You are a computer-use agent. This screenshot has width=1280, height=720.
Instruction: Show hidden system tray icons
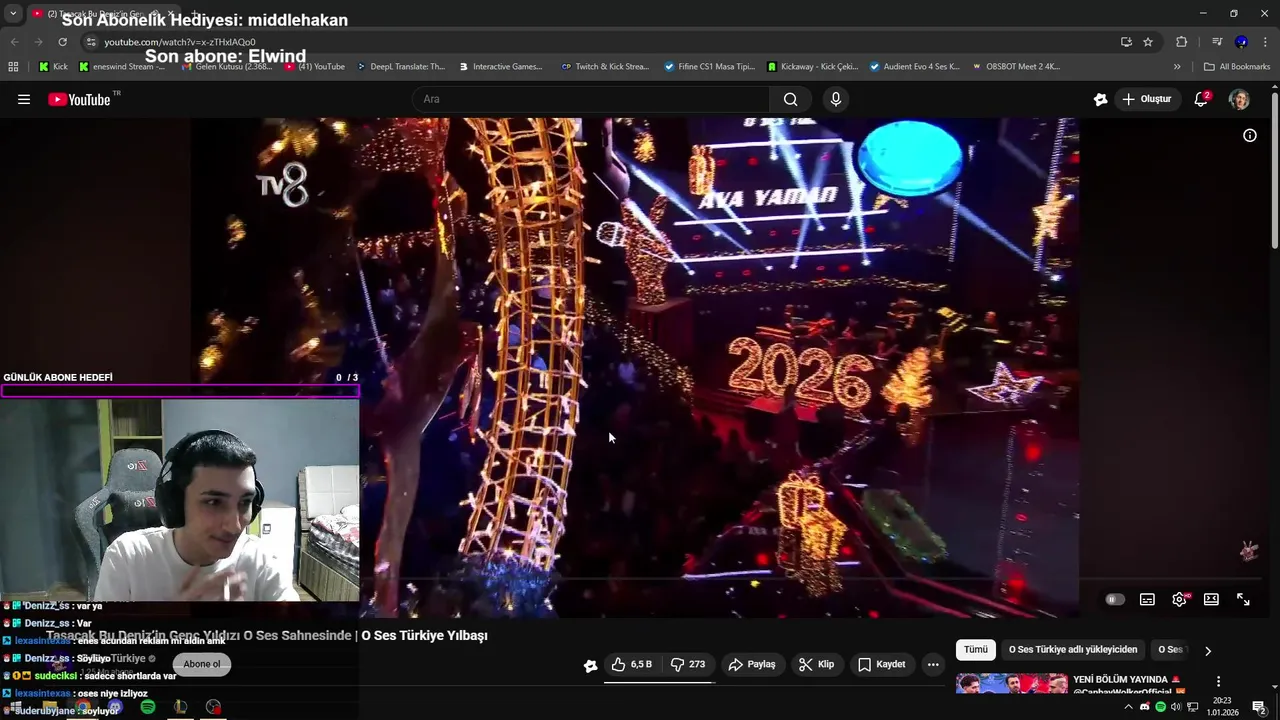tap(1129, 707)
